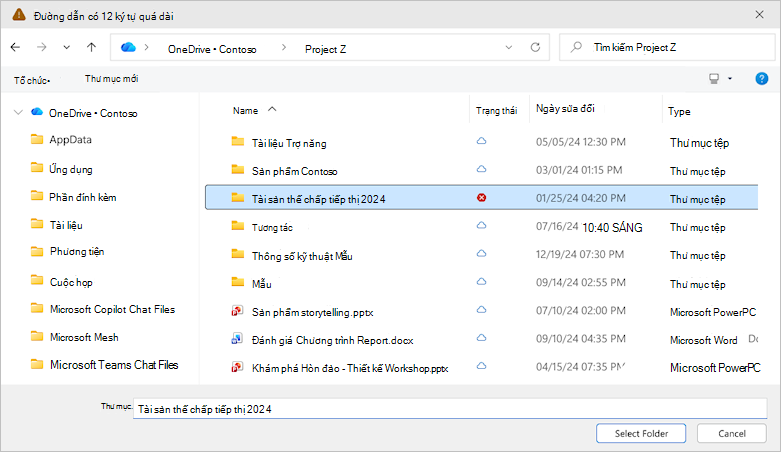Sort by the Name column header
This screenshot has width=781, height=452.
coord(246,111)
